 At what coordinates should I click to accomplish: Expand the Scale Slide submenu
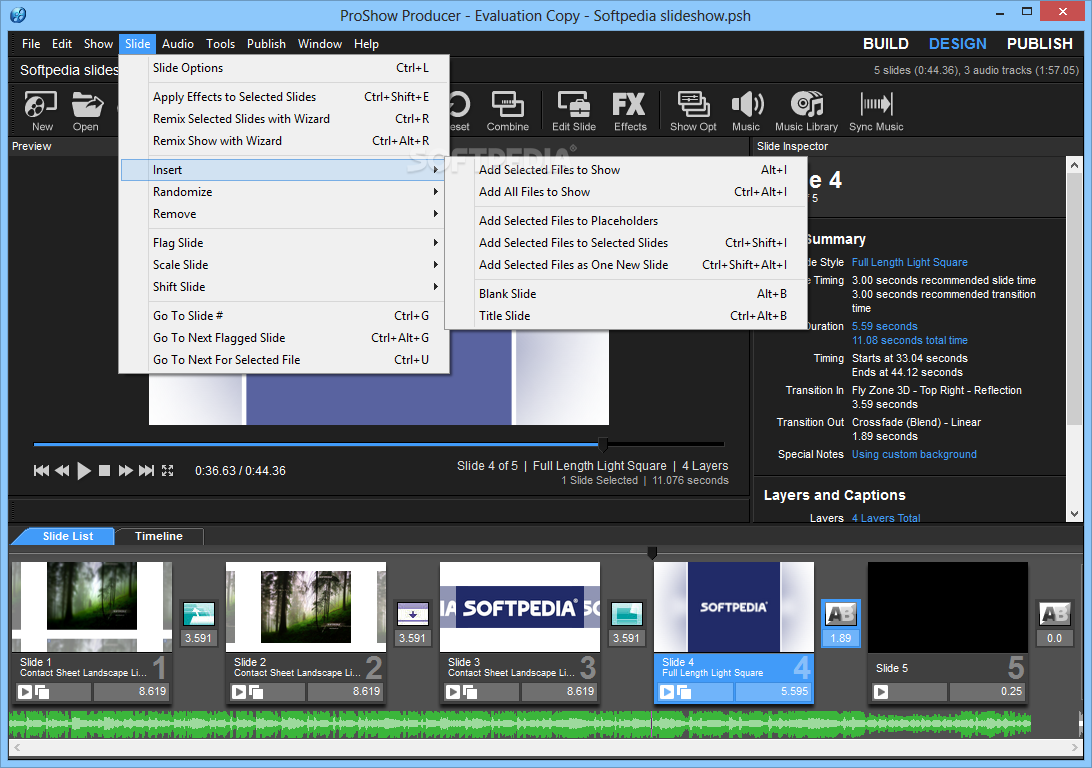click(x=284, y=265)
